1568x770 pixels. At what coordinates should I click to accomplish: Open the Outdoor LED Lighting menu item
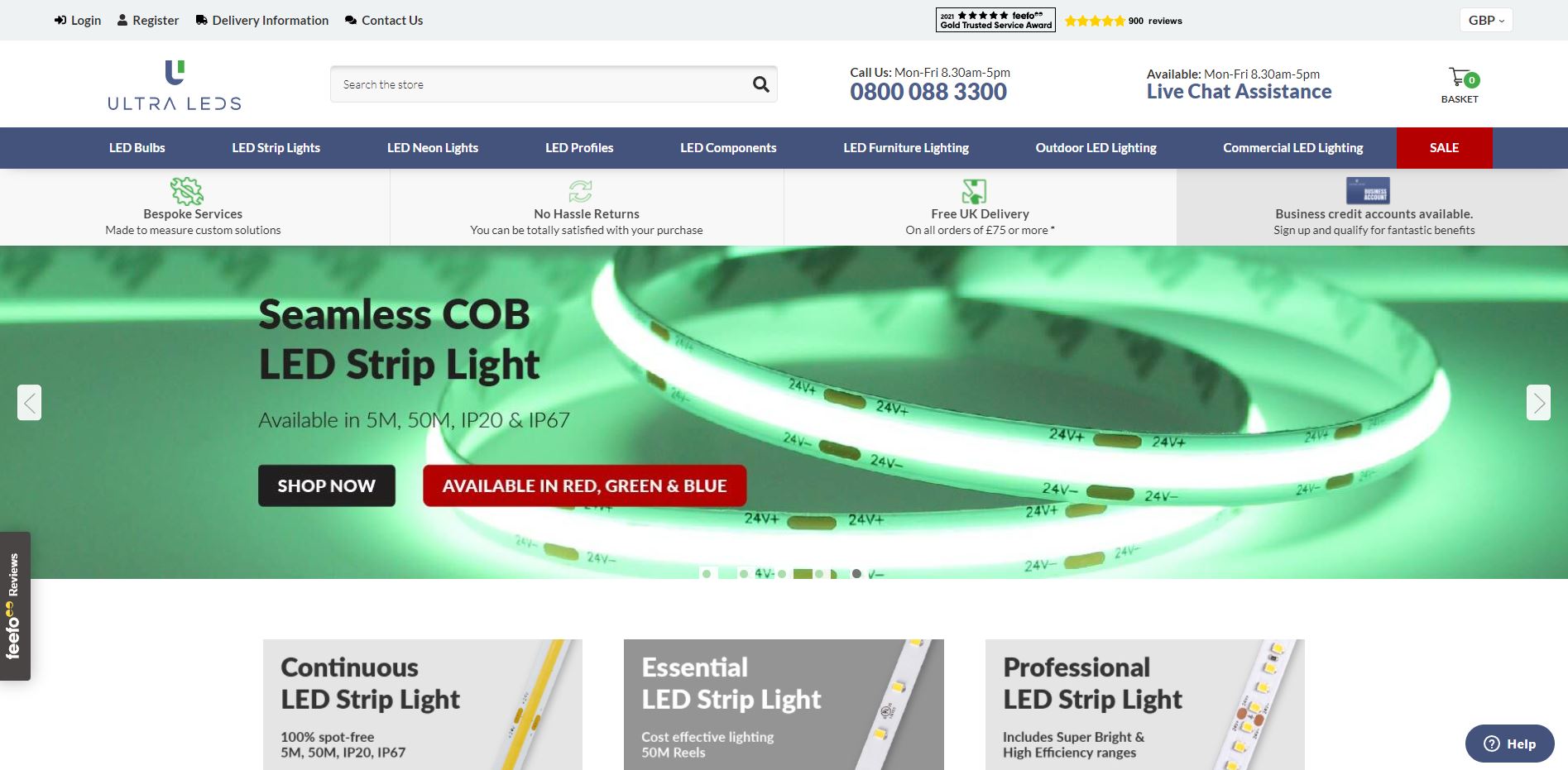pyautogui.click(x=1096, y=147)
